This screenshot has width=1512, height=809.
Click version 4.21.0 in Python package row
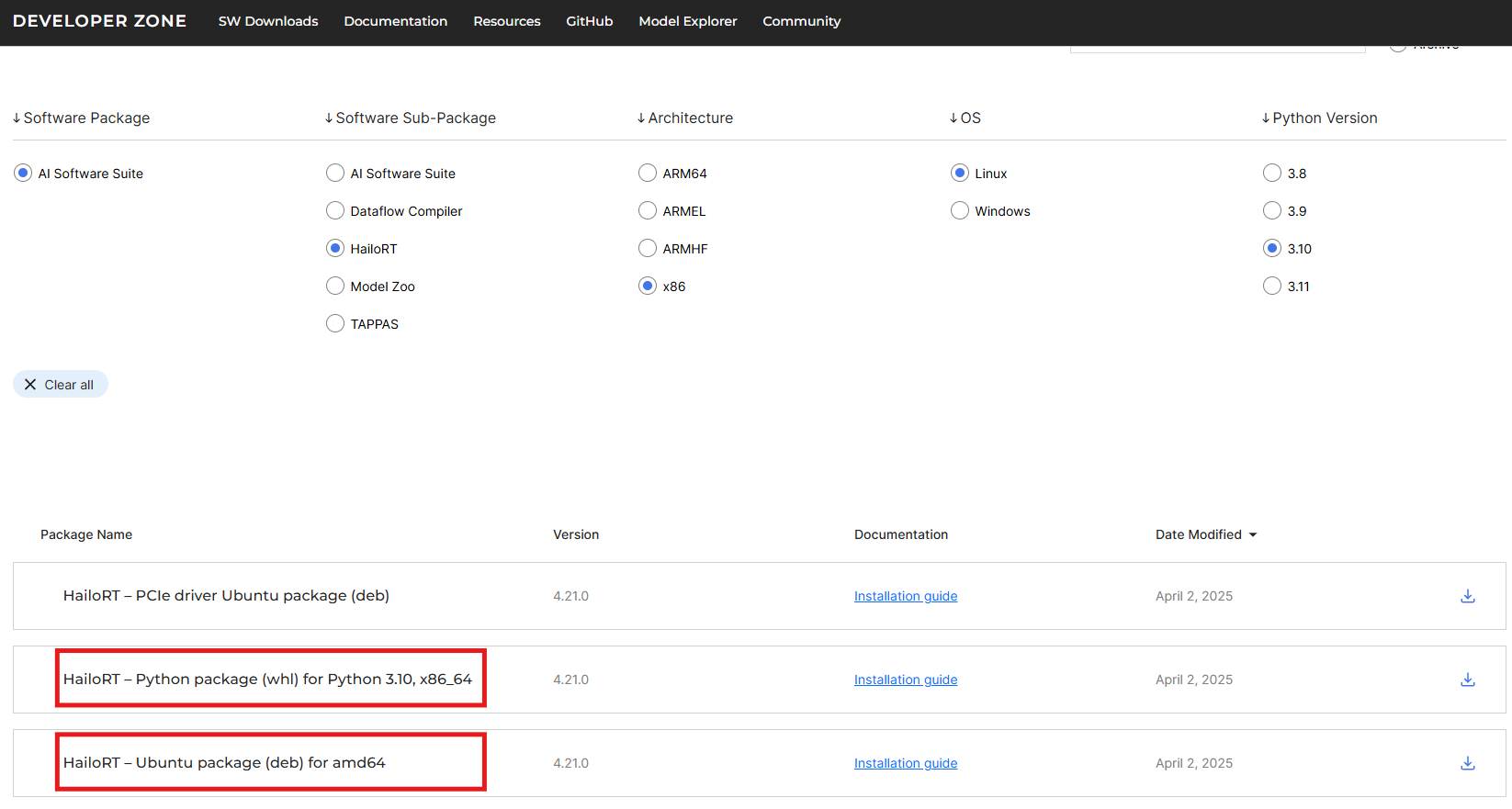click(570, 680)
